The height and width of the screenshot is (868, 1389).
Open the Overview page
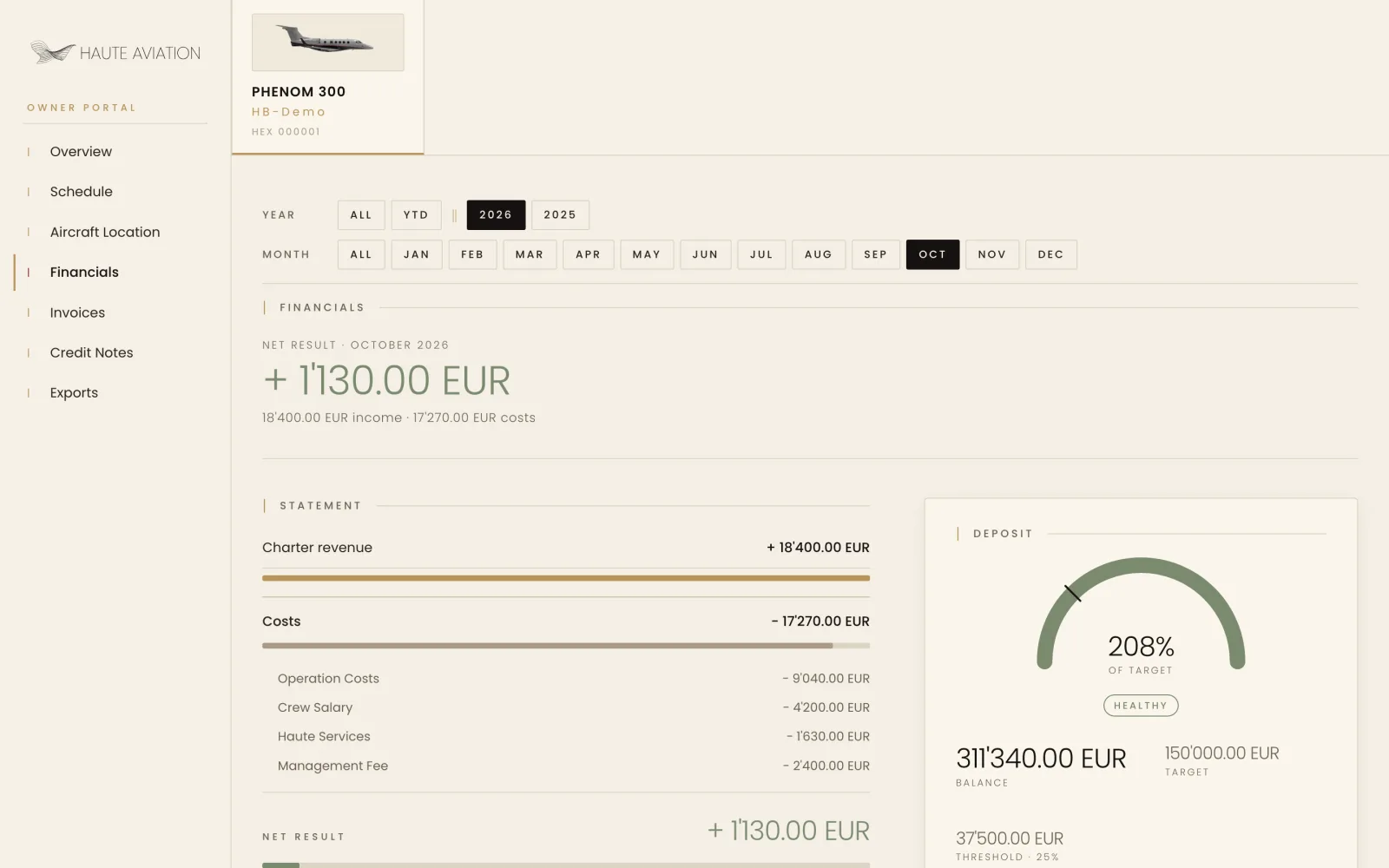(x=81, y=151)
